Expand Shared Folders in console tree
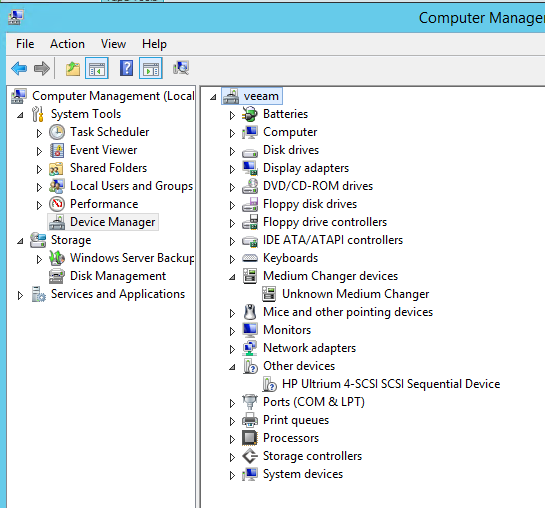 (39, 169)
